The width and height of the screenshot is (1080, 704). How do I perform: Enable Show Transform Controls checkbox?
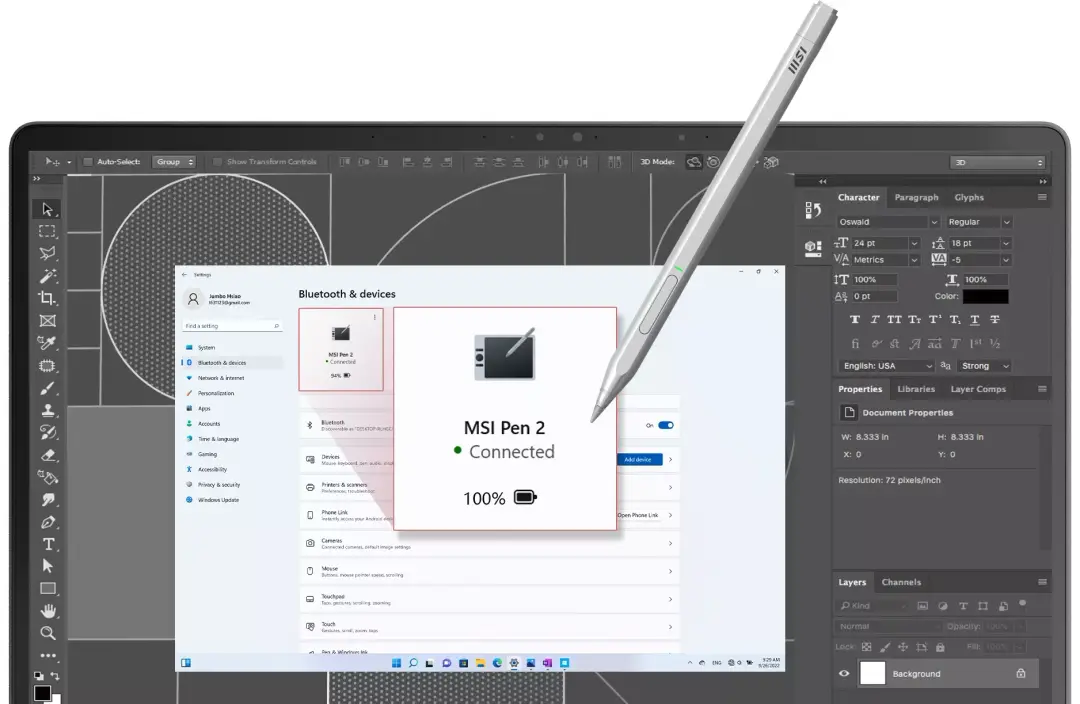coord(217,162)
